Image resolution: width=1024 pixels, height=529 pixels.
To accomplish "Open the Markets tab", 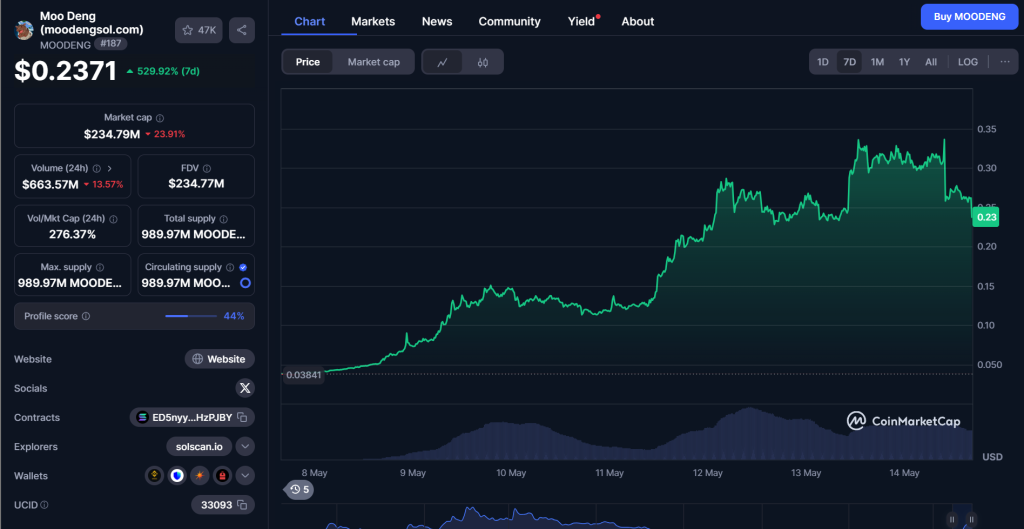I will pyautogui.click(x=373, y=22).
